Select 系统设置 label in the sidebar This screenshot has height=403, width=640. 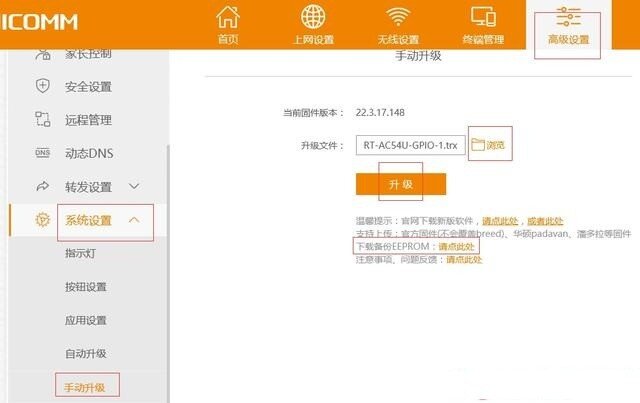click(88, 220)
